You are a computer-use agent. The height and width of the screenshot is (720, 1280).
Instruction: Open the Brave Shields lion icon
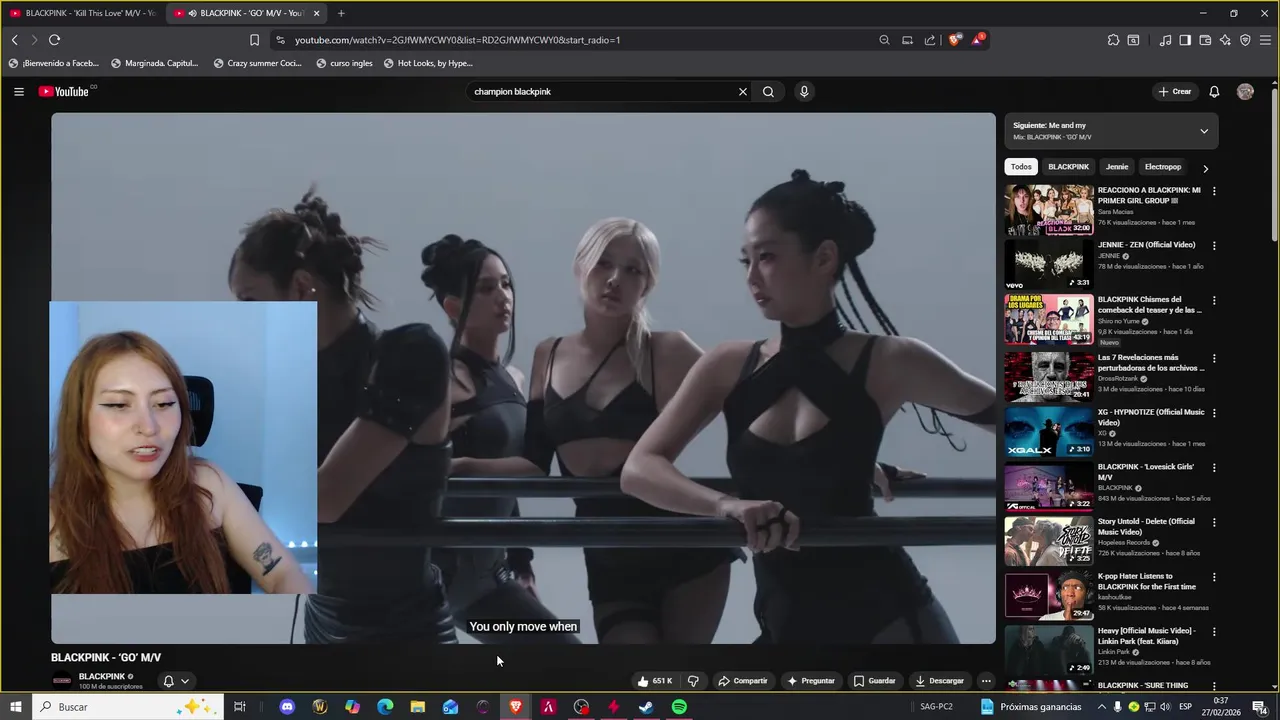(x=955, y=40)
